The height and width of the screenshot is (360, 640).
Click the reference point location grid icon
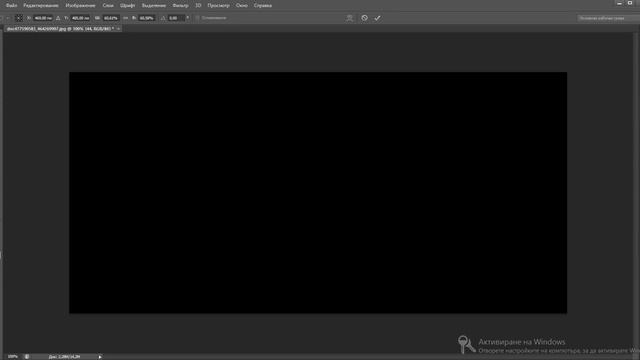click(x=19, y=18)
